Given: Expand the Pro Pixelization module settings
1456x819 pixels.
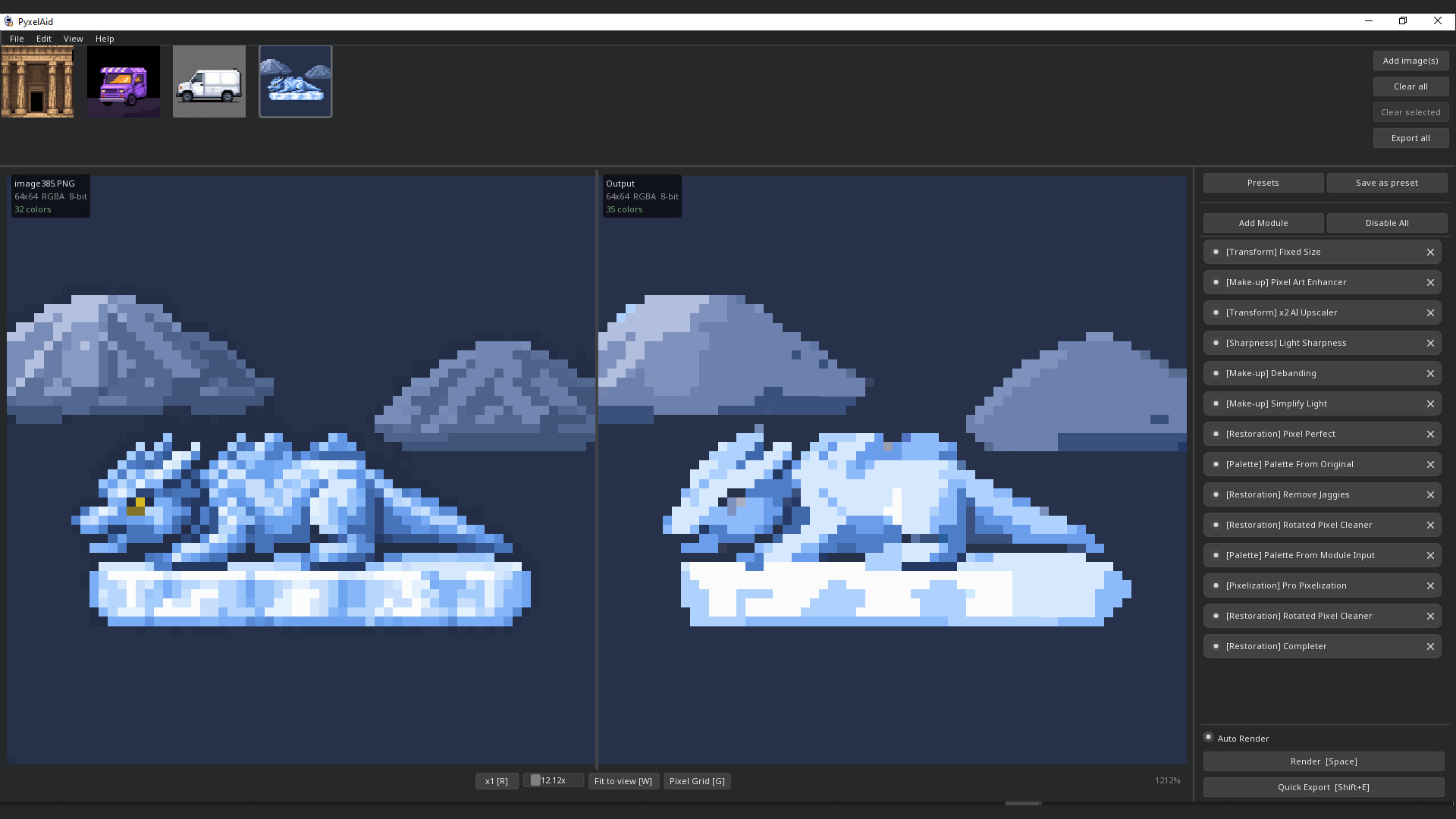Looking at the screenshot, I should pyautogui.click(x=1321, y=585).
